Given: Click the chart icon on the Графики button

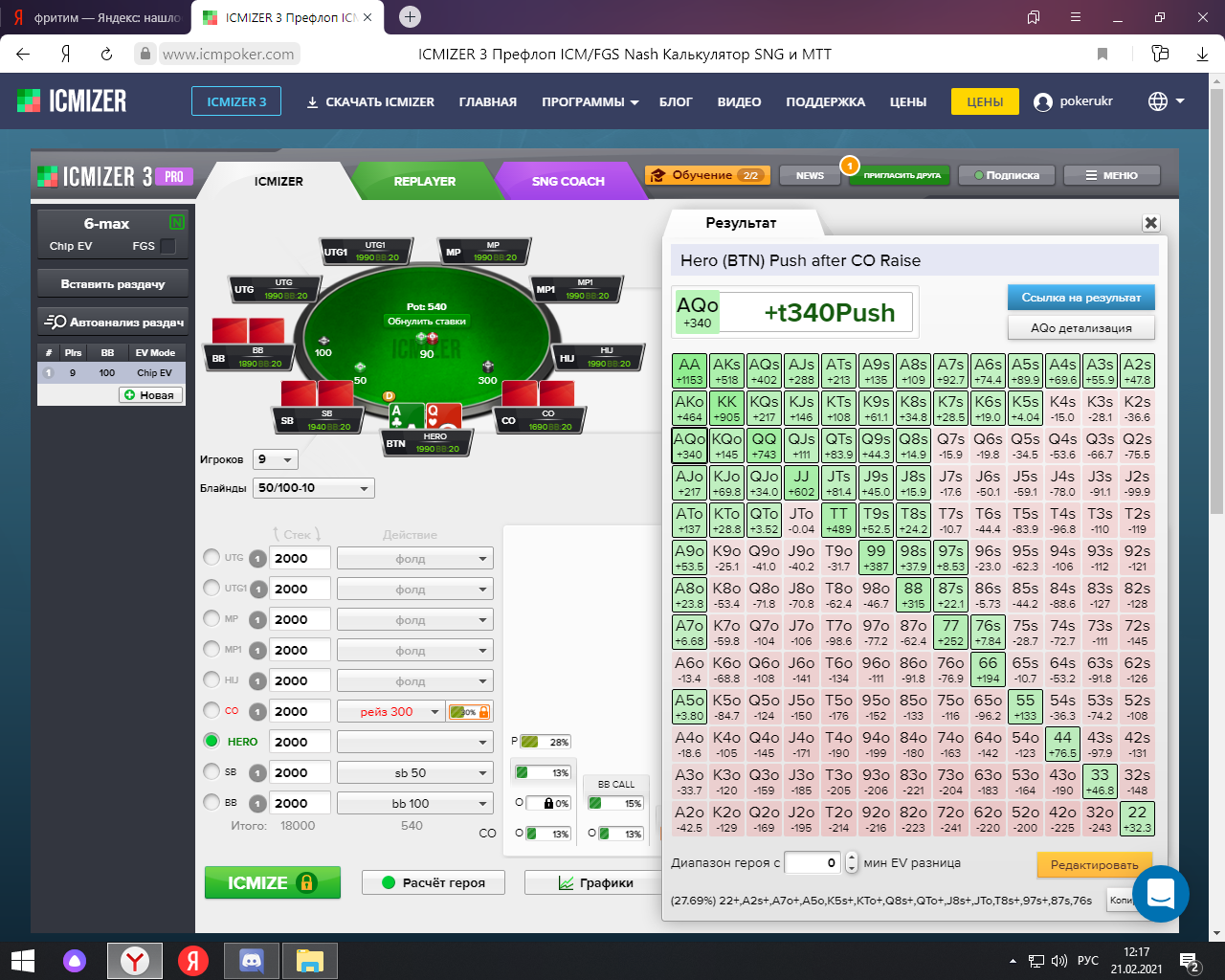Looking at the screenshot, I should coord(567,882).
